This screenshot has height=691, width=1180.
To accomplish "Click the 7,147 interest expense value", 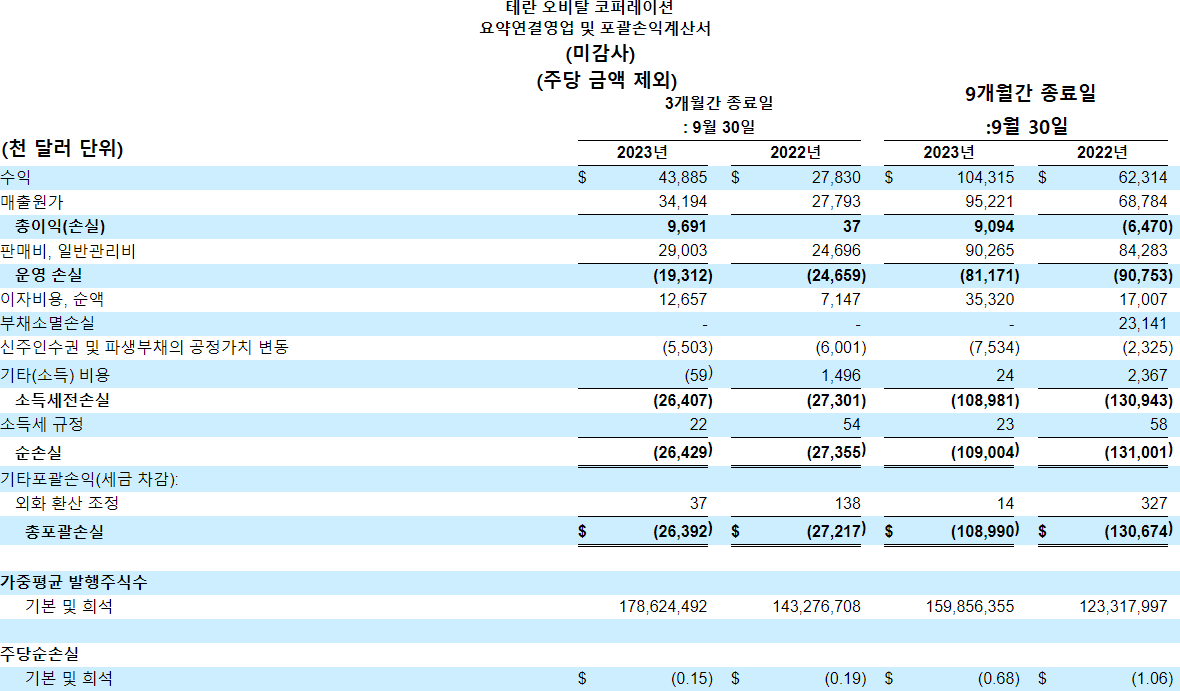I will tap(841, 300).
